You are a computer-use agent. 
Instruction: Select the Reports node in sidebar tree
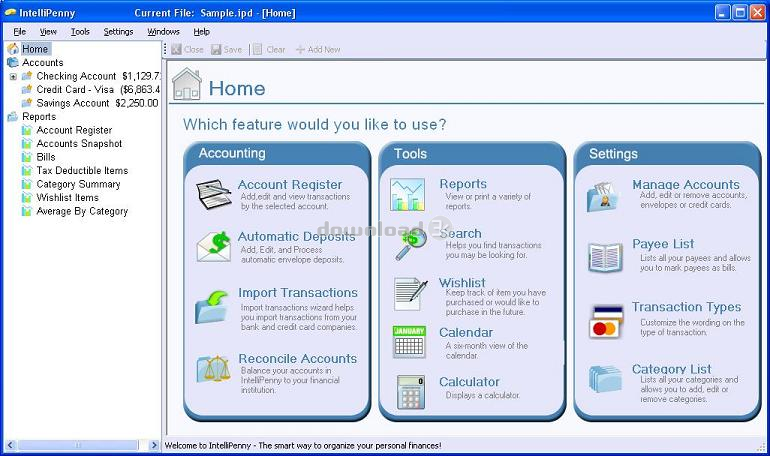coord(39,116)
